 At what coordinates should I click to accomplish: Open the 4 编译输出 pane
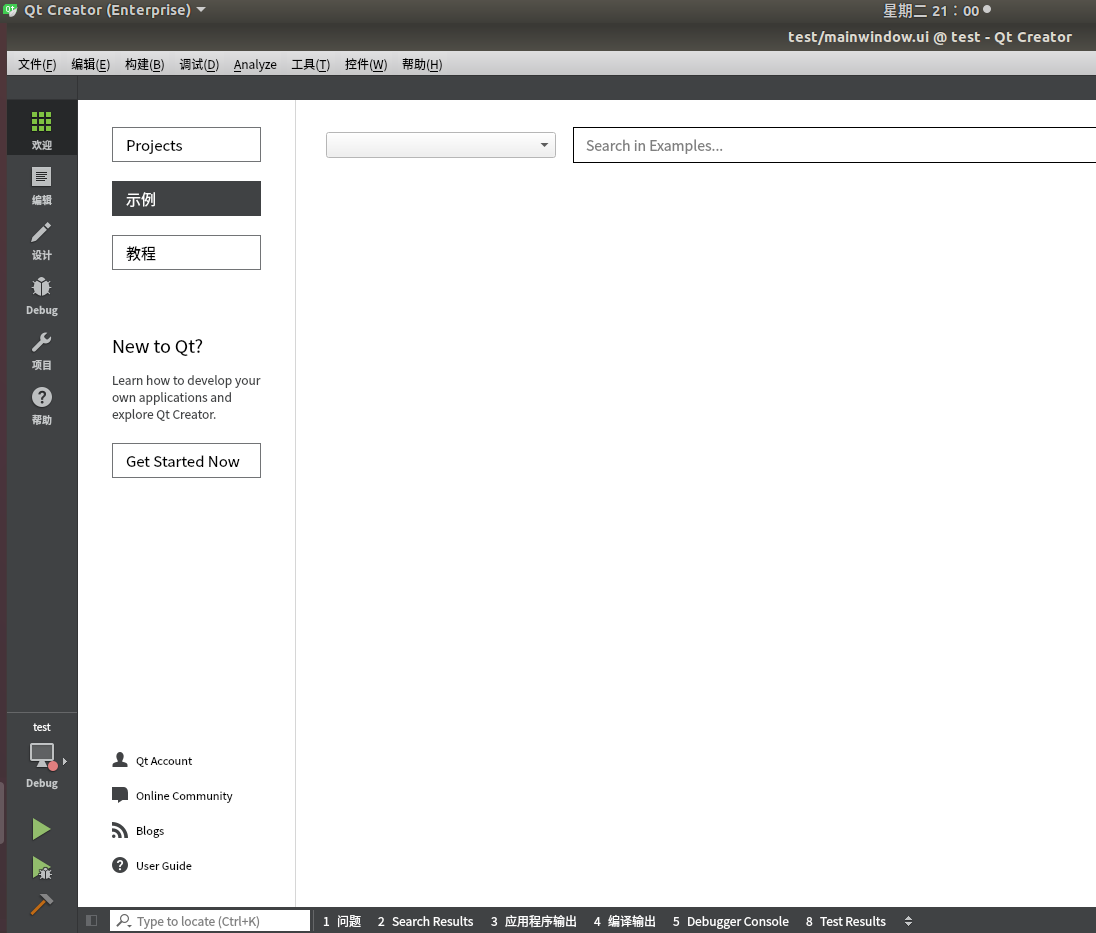624,921
